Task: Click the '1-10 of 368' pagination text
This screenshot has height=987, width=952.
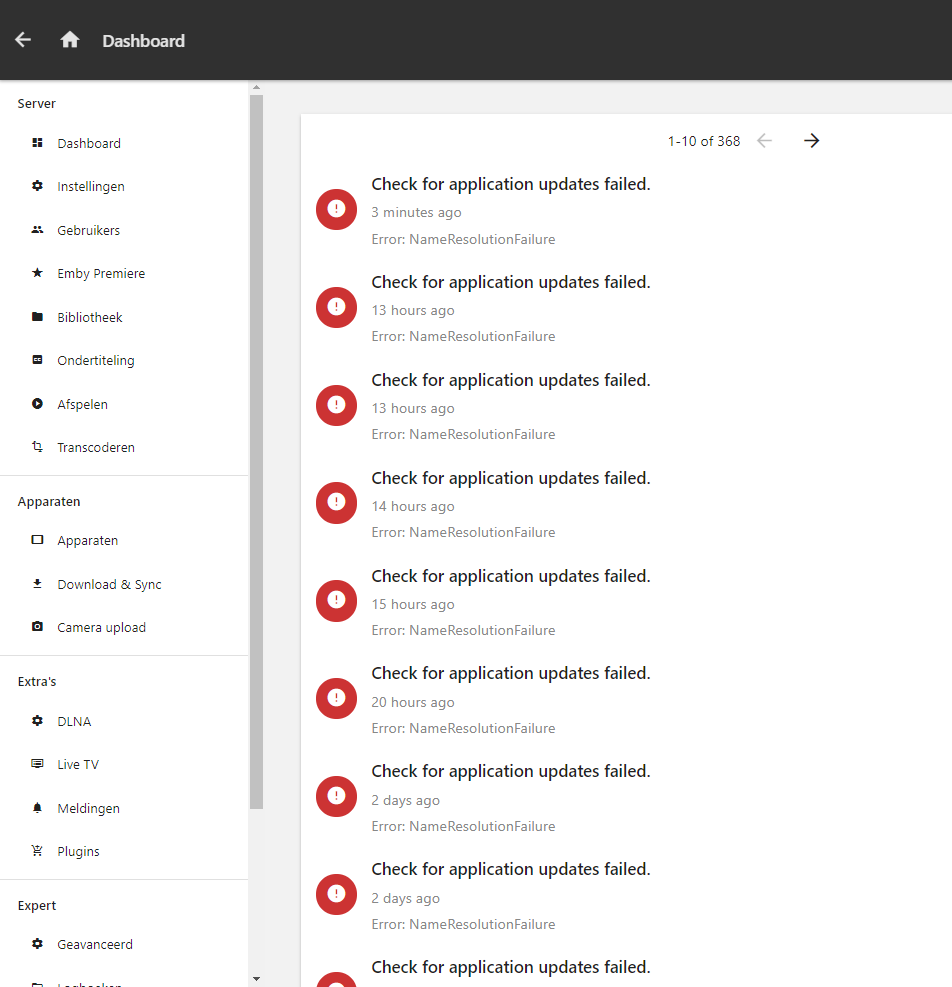Action: tap(704, 141)
